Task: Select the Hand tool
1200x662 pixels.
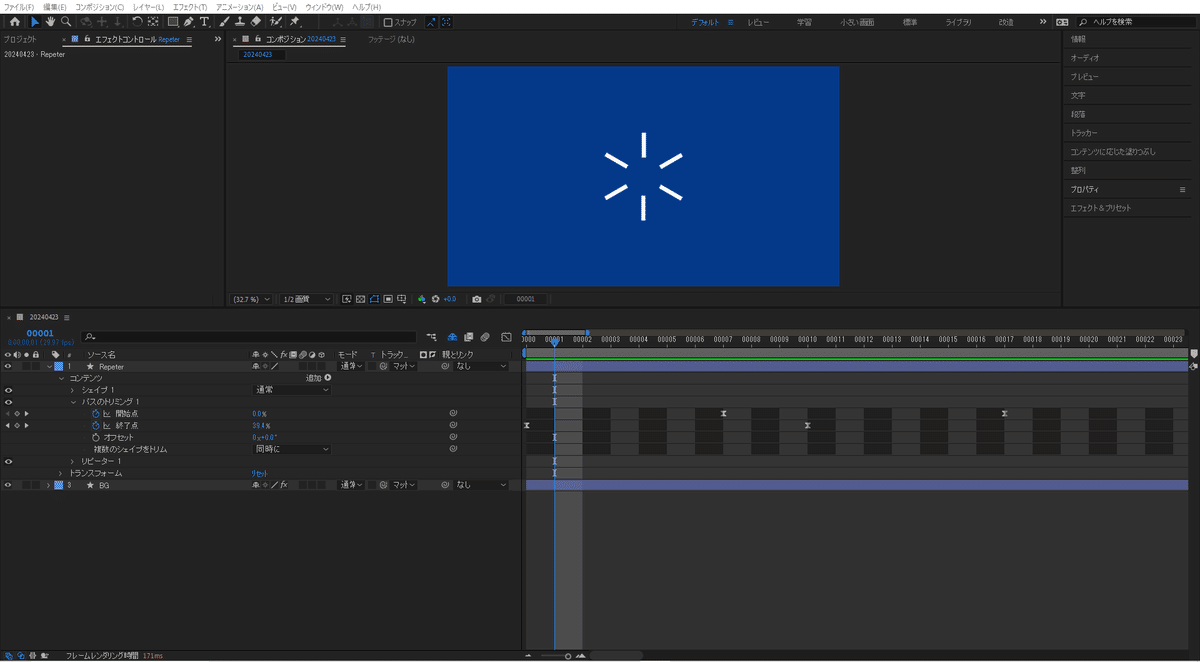Action: (50, 21)
